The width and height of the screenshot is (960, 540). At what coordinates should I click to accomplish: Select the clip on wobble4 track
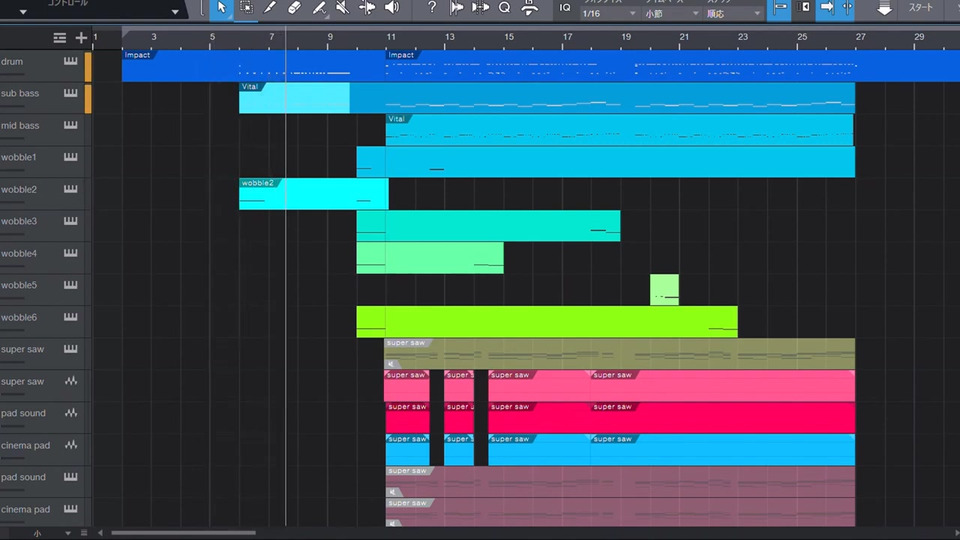pos(430,258)
